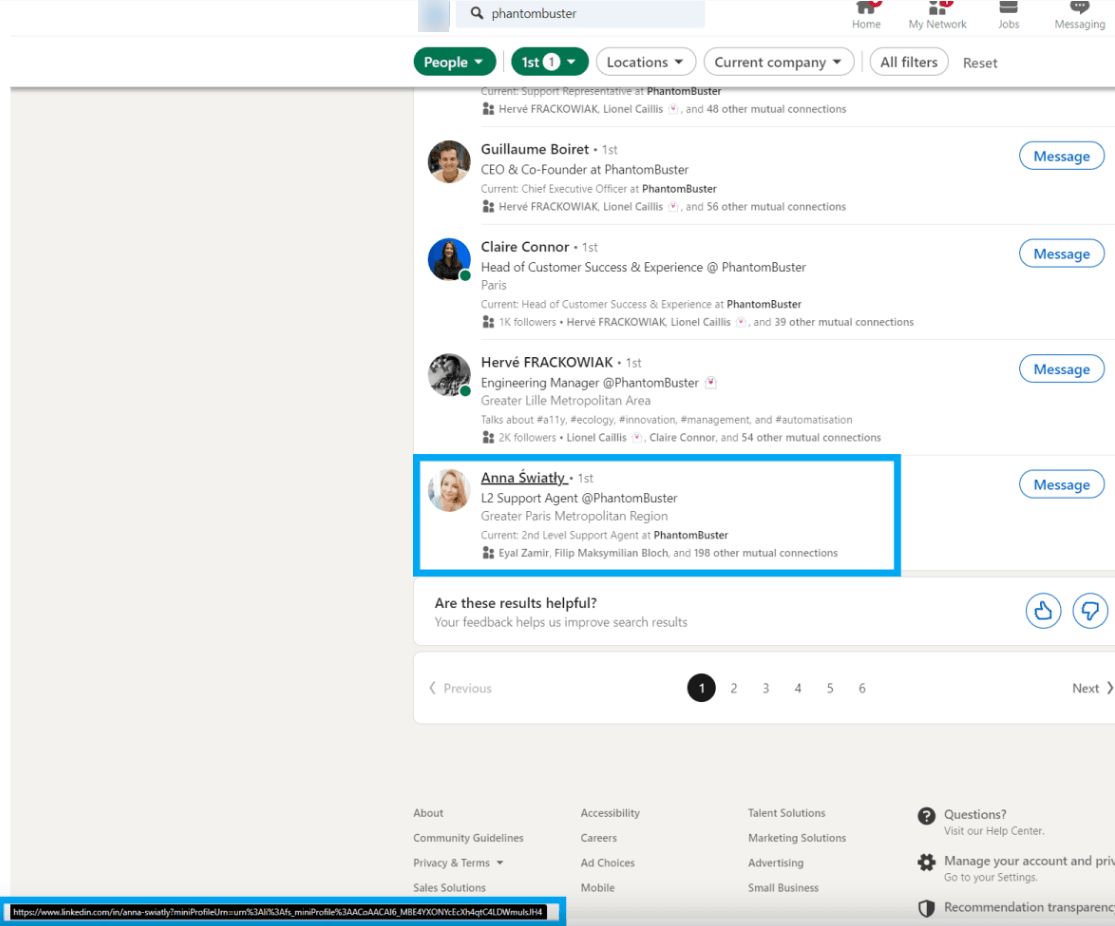Image resolution: width=1115 pixels, height=926 pixels.
Task: Open Anna Światły's profile name link
Action: (x=523, y=478)
